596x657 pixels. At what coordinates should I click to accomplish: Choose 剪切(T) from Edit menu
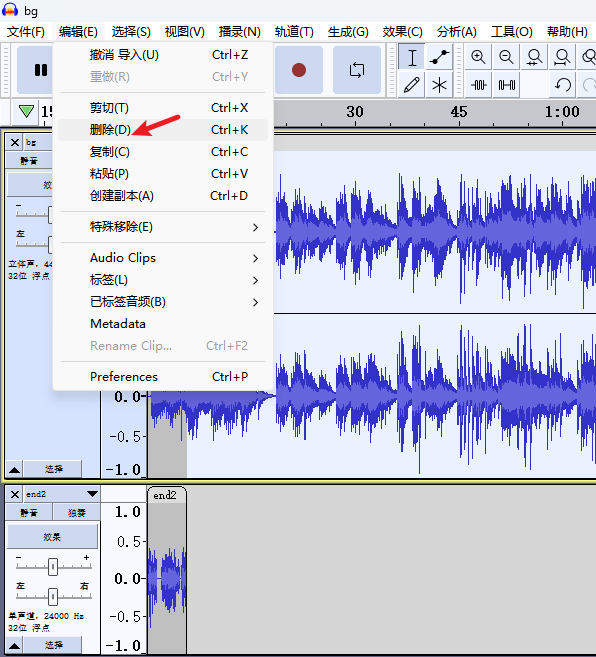(163, 108)
